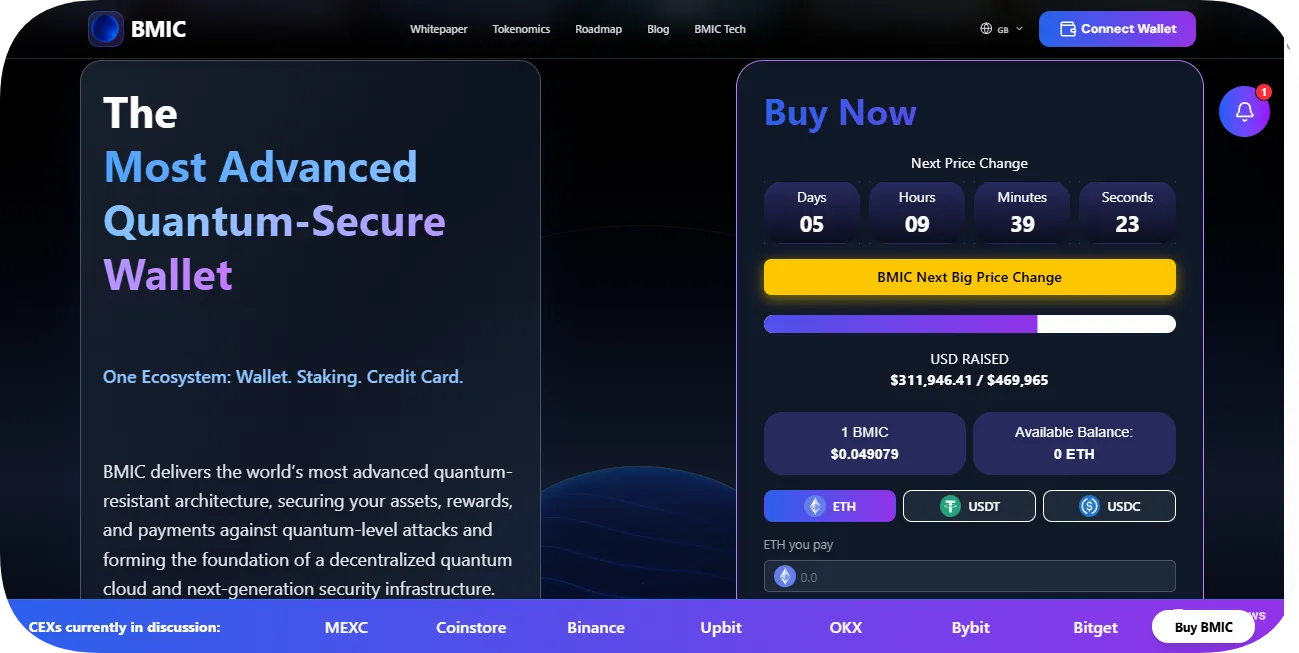Click the USD raised progress bar

(x=969, y=323)
